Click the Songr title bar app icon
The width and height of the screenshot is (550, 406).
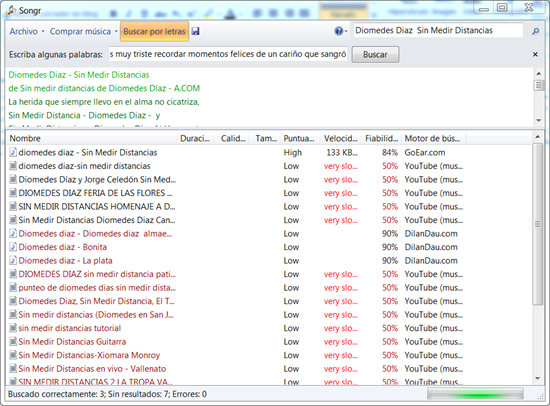click(11, 10)
